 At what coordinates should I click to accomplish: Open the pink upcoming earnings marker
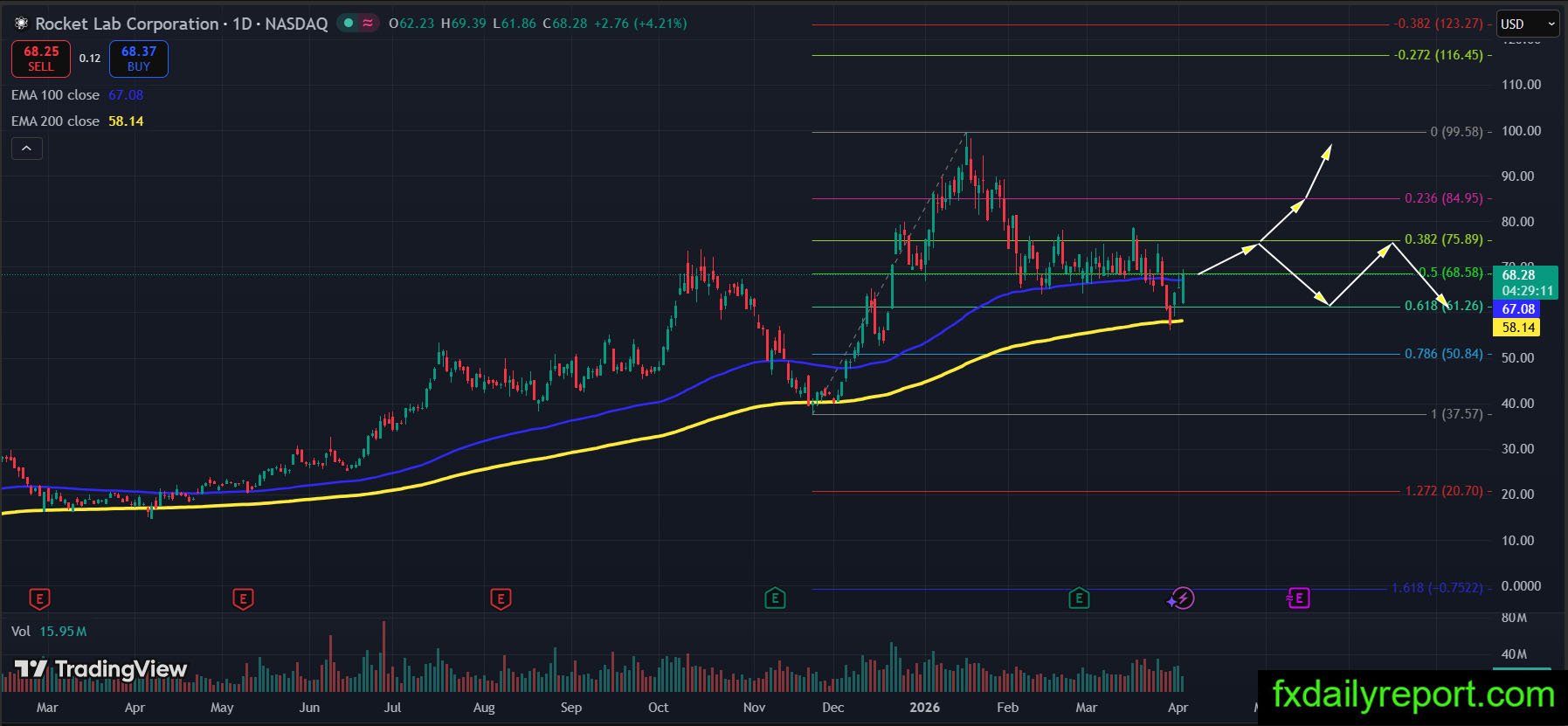[1298, 598]
